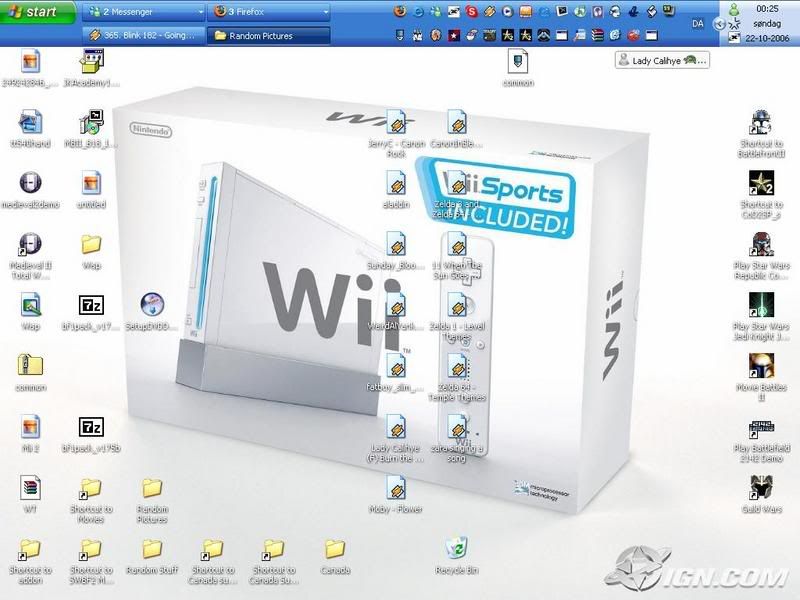The width and height of the screenshot is (800, 600).
Task: Open the MBII_B18 installer icon
Action: point(91,129)
